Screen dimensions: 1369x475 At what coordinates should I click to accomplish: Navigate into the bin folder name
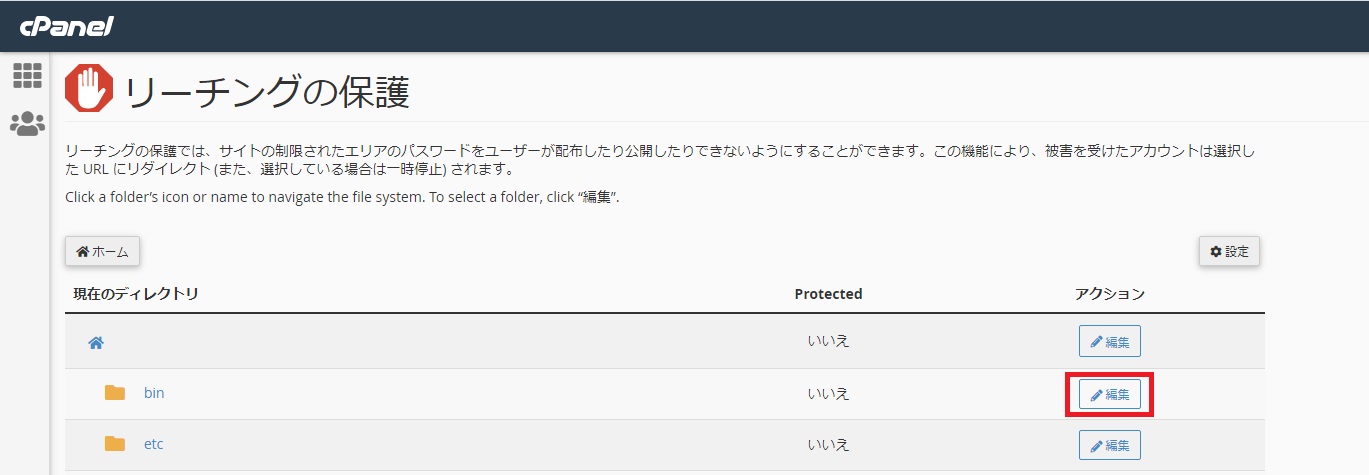coord(154,393)
